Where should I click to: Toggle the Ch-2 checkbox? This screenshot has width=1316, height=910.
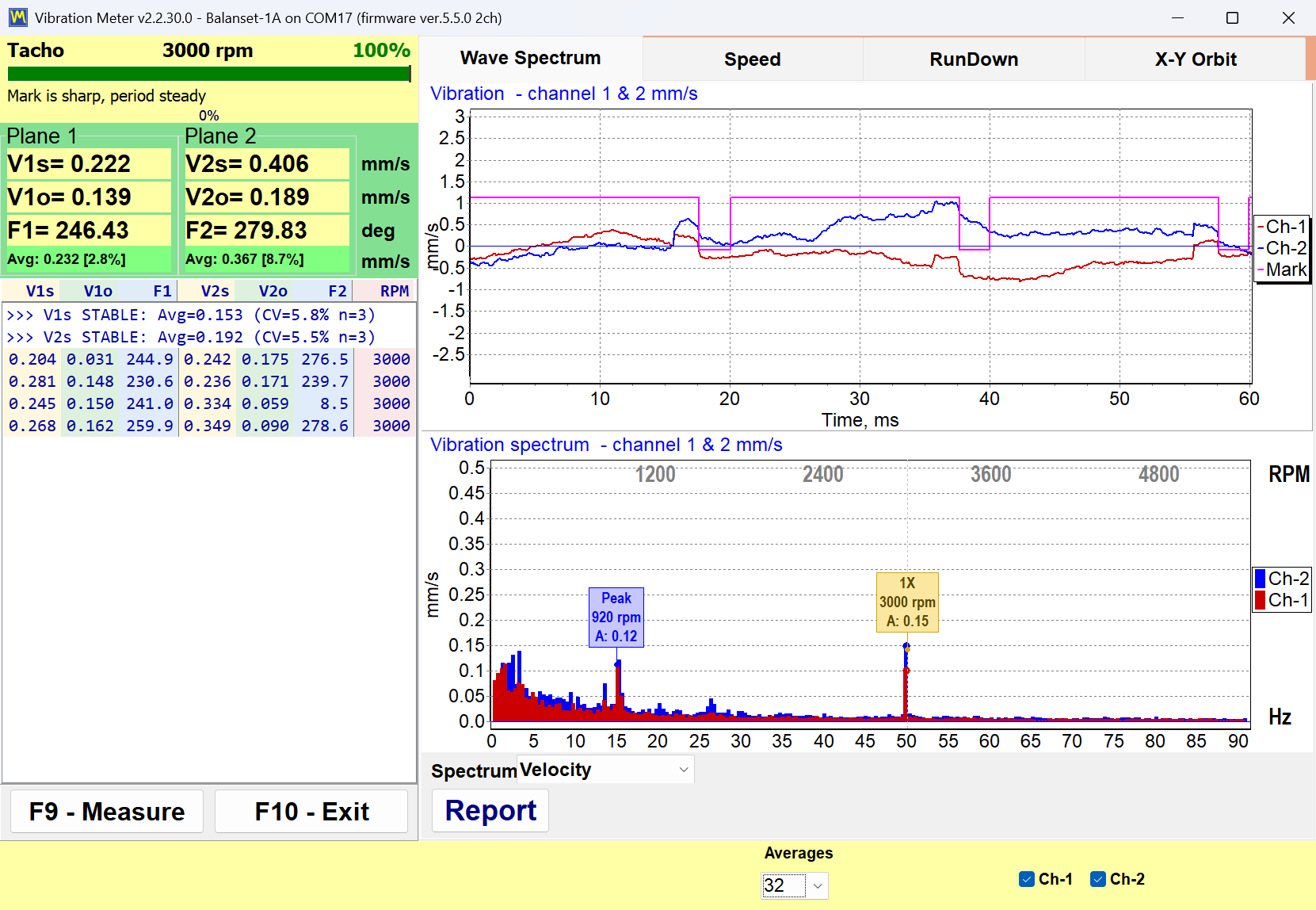pyautogui.click(x=1098, y=879)
